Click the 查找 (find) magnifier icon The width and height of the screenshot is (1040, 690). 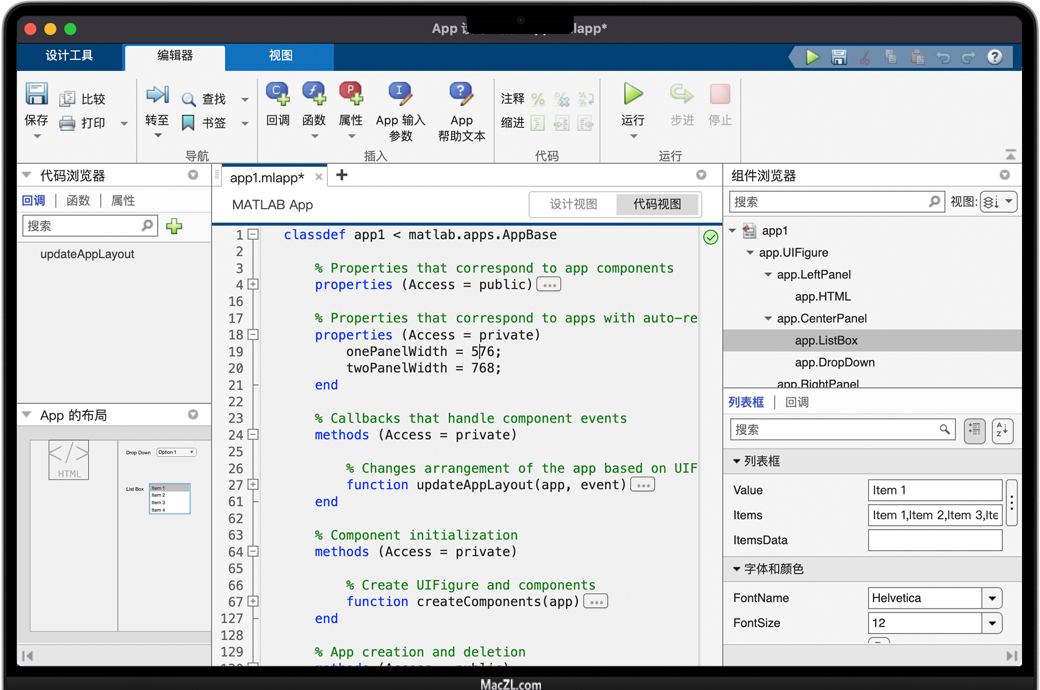189,100
